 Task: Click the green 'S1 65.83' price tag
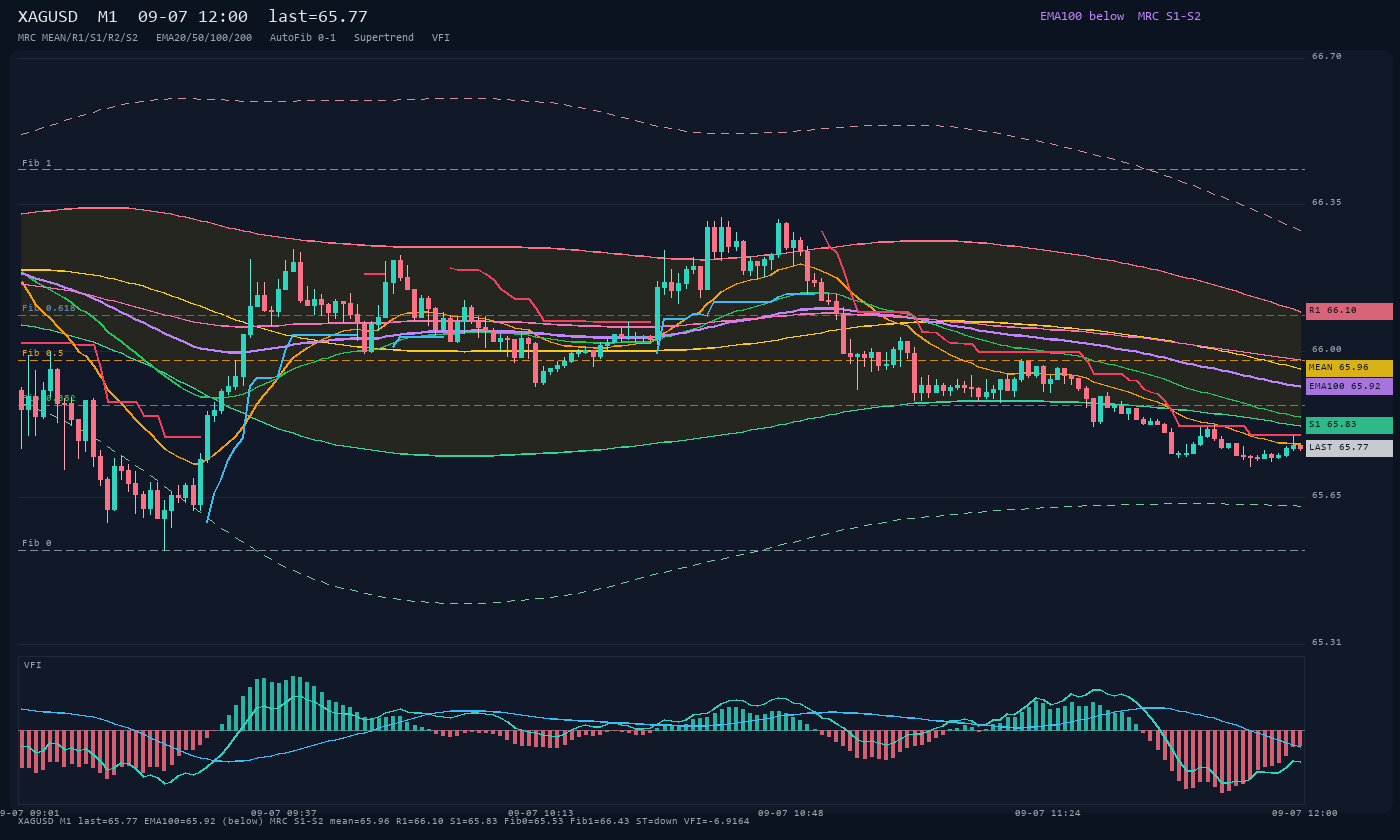tap(1349, 425)
